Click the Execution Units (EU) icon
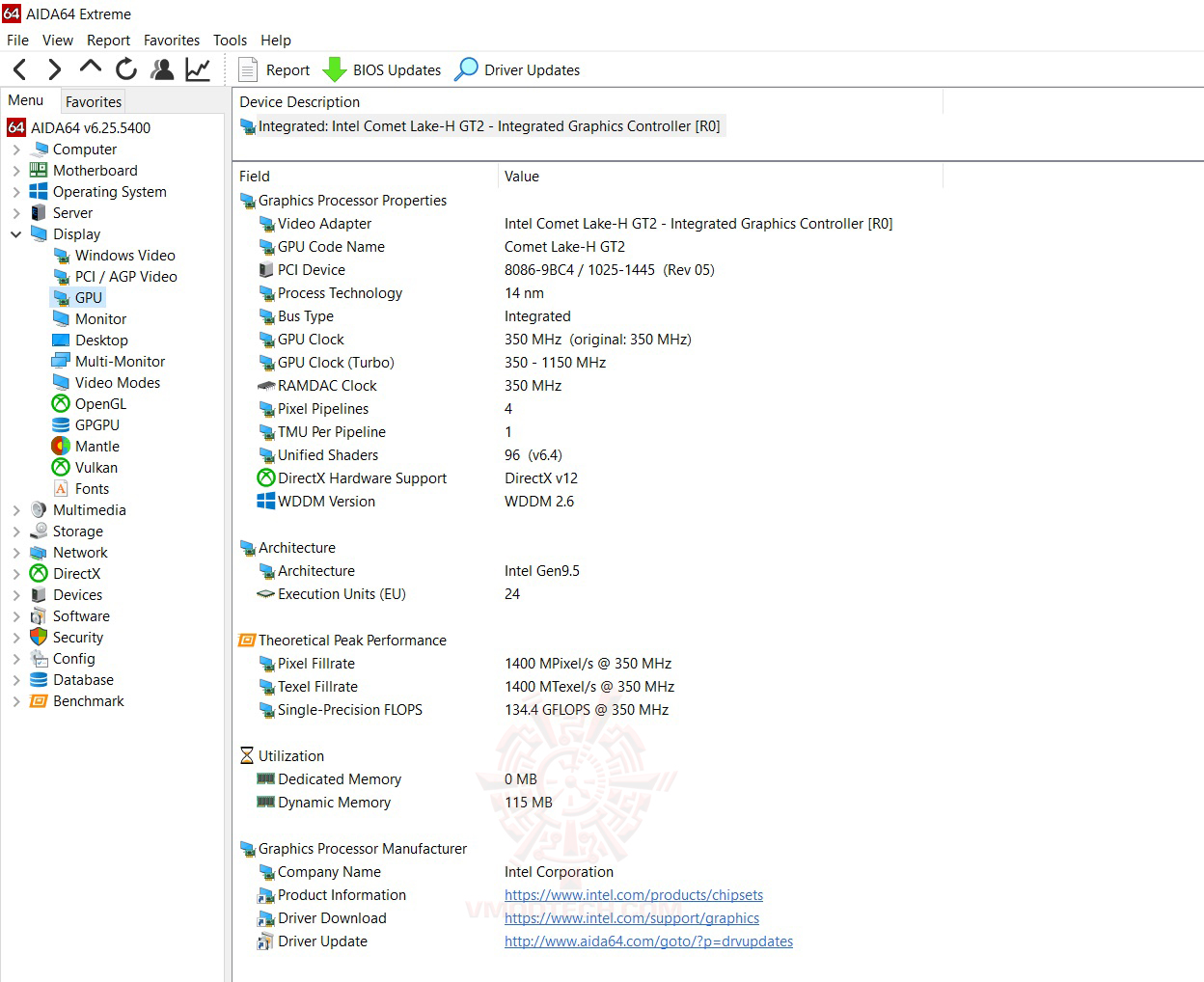This screenshot has height=982, width=1204. (266, 594)
